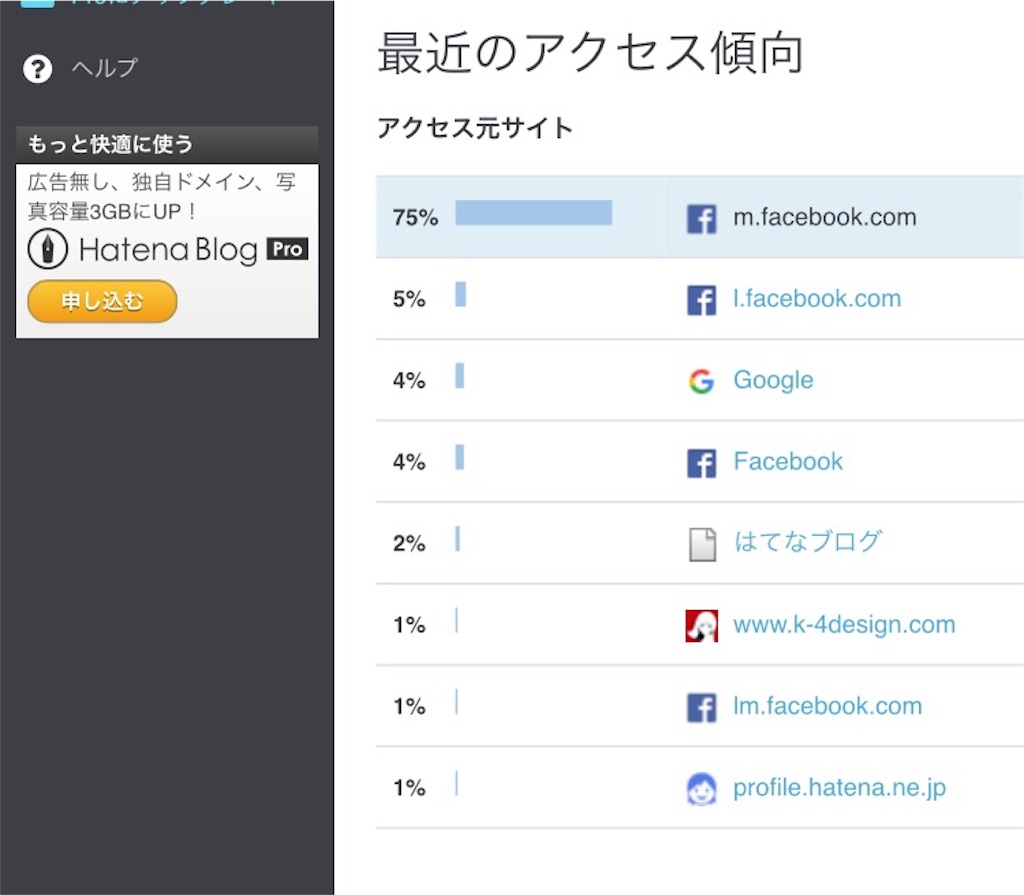Click the 75% access bar
This screenshot has width=1024, height=895.
pos(534,213)
